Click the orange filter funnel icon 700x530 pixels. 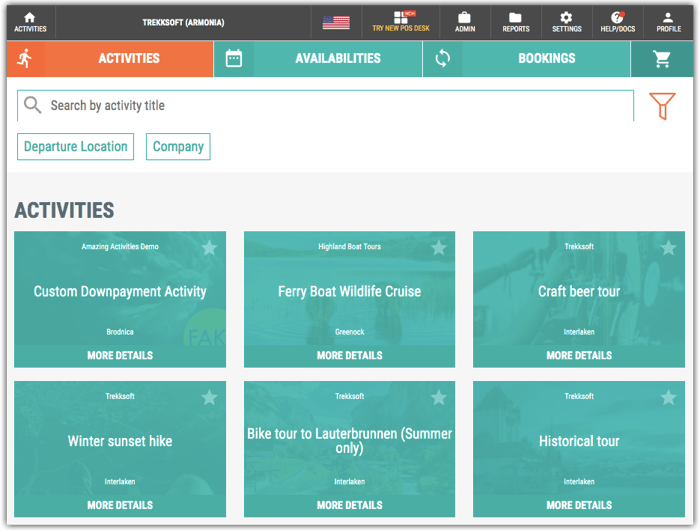click(x=662, y=106)
